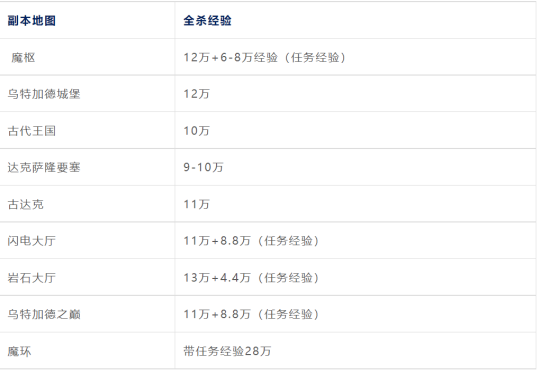540x372 pixels.
Task: Click the 10万 experience cell
Action: (x=196, y=131)
